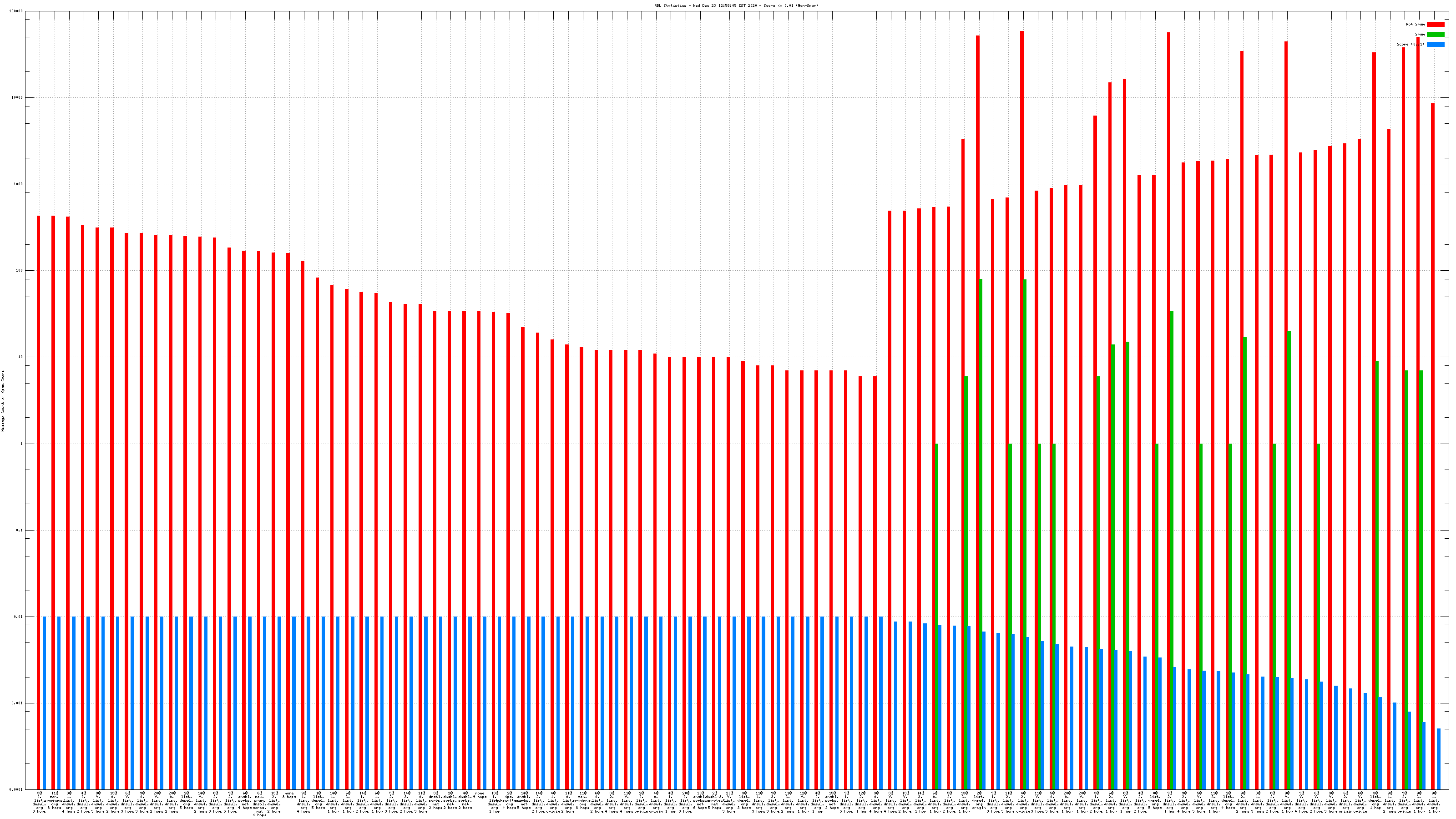Click the 1000 y-axis tick label
Image resolution: width=1456 pixels, height=819 pixels.
pos(19,184)
